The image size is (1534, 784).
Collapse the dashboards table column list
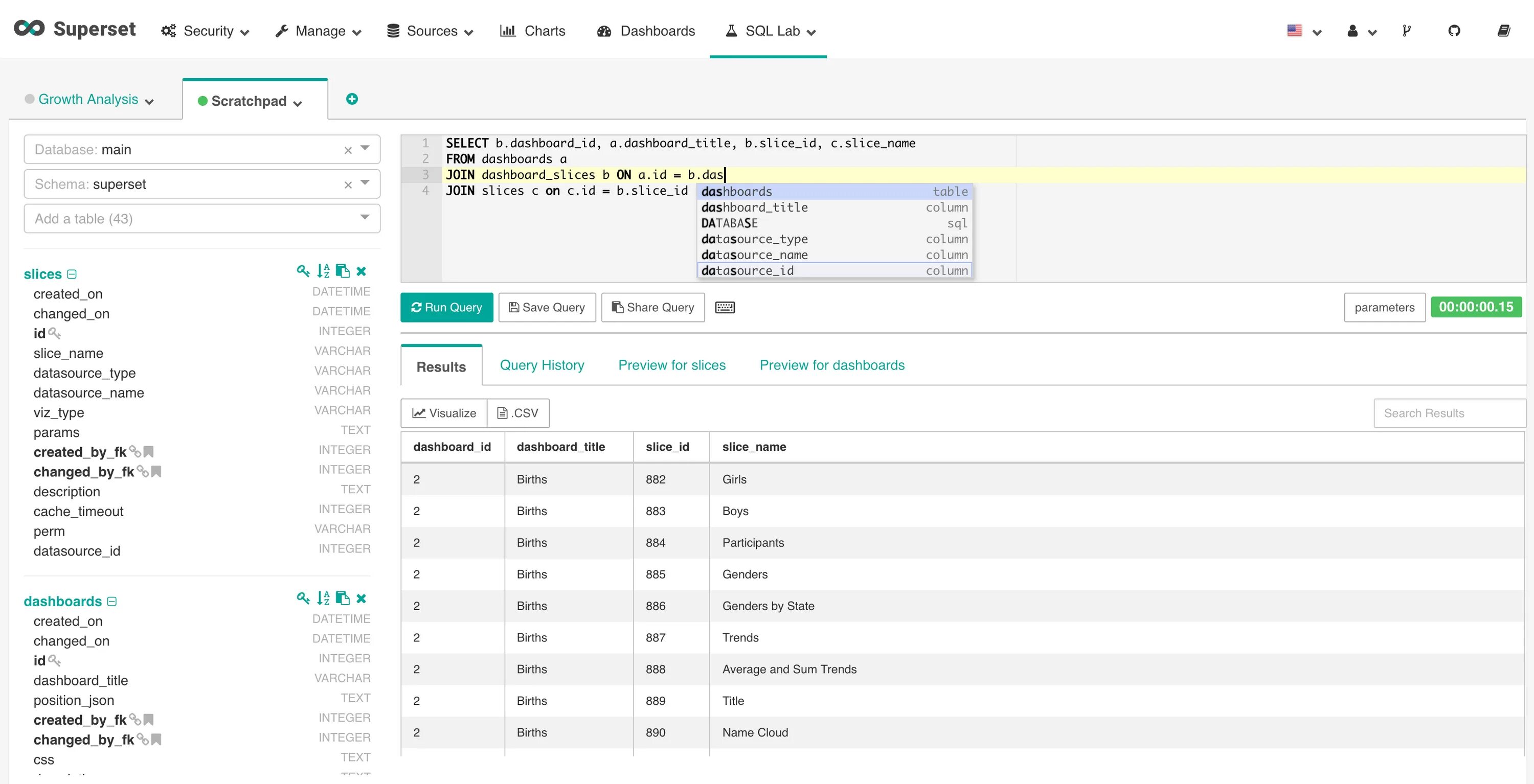tap(112, 602)
